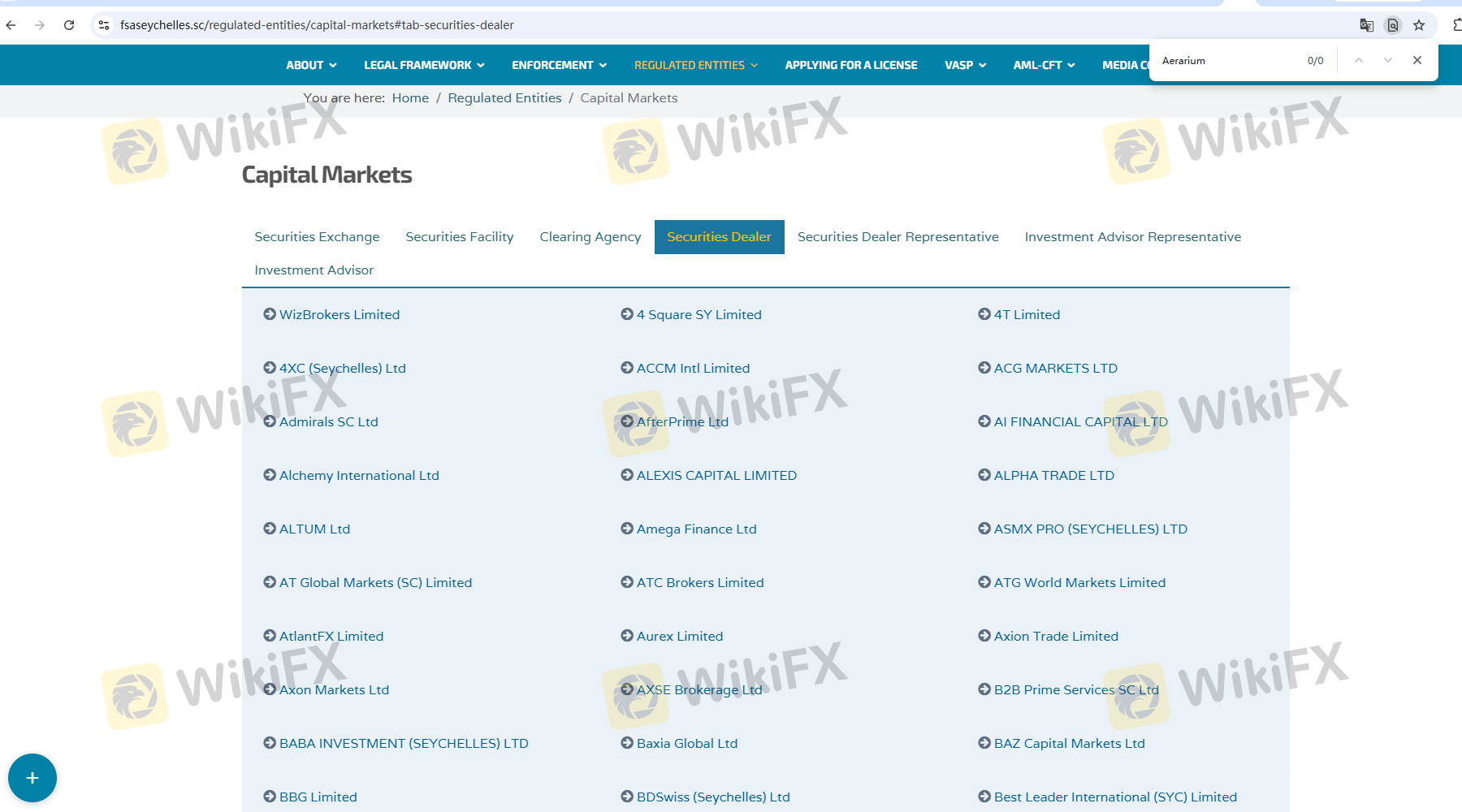
Task: Click the blue floating plus button
Action: [32, 778]
